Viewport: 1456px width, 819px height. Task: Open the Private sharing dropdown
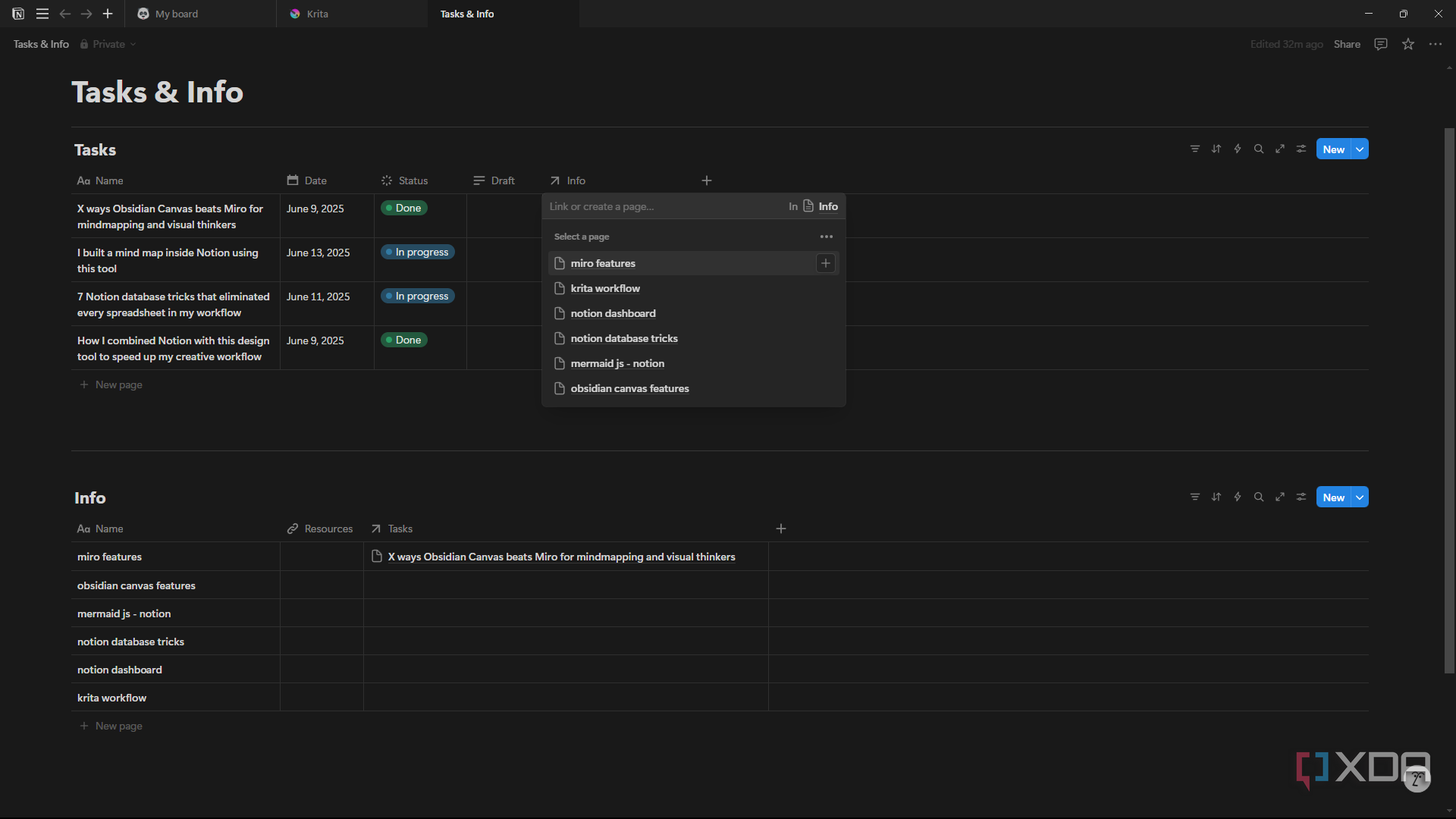point(108,44)
